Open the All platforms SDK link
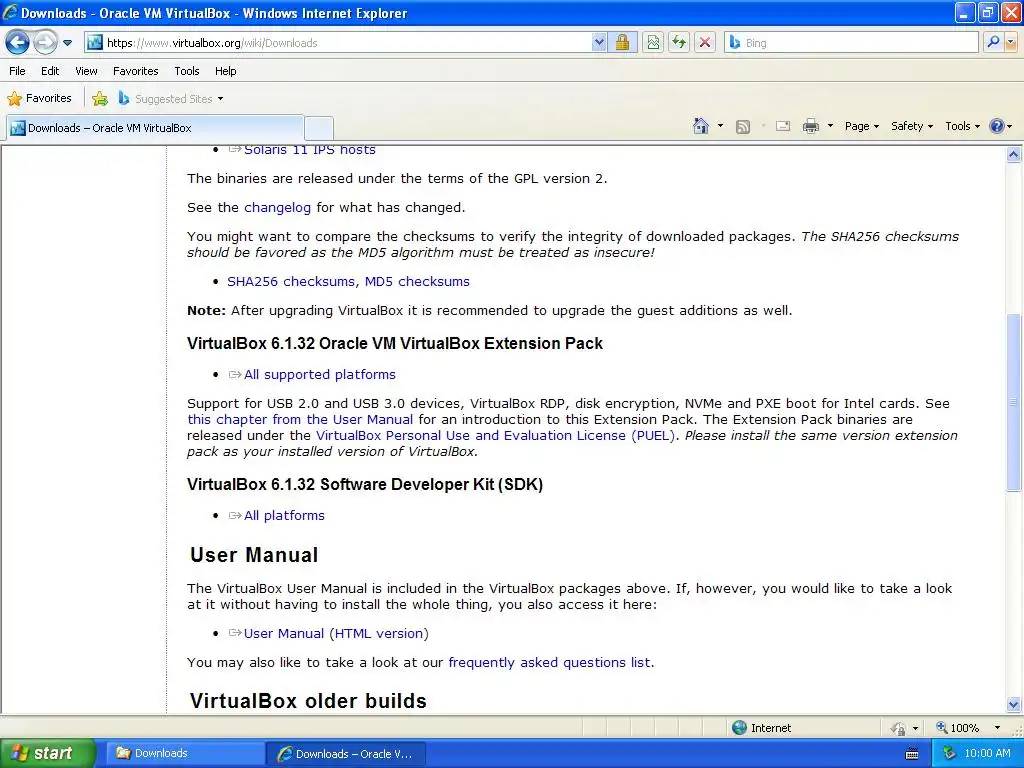Screen dimensions: 1024x768 click(x=284, y=515)
